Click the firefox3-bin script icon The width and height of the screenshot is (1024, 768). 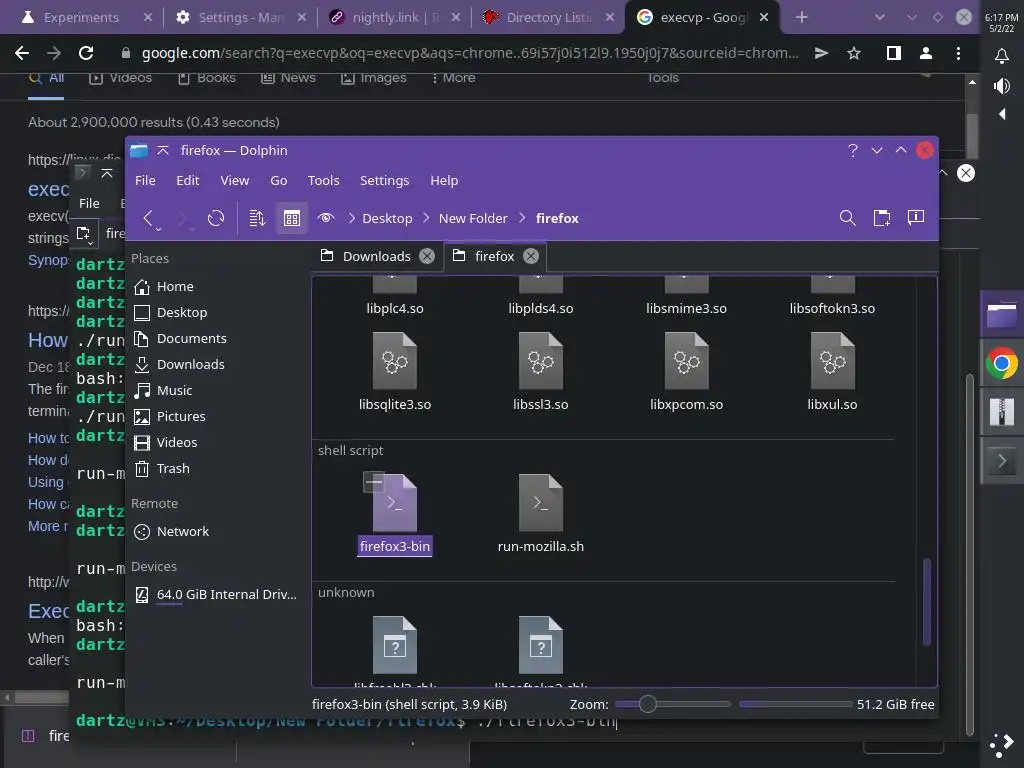[x=394, y=503]
